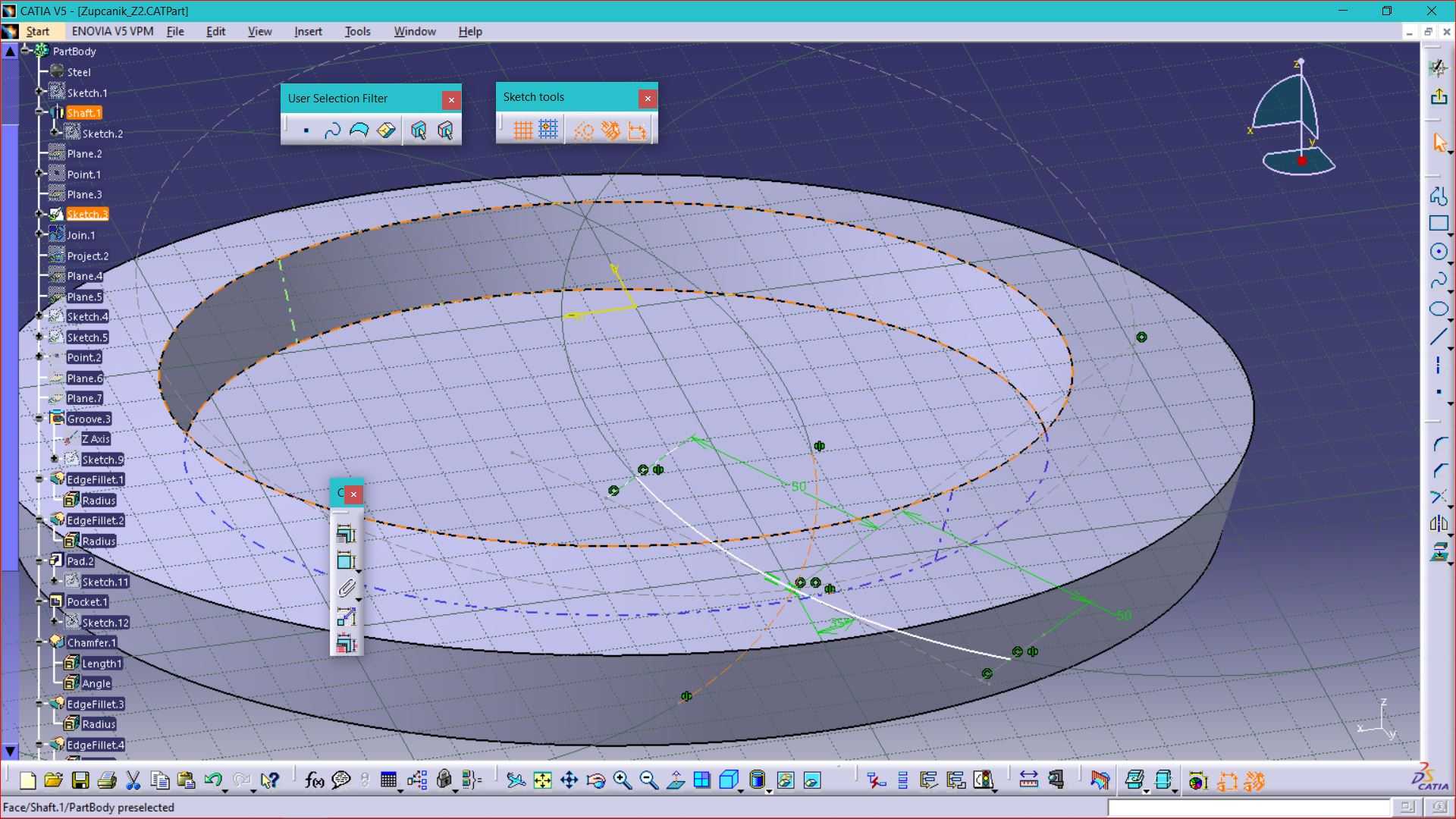
Task: Click the Normal View icon
Action: 676,780
